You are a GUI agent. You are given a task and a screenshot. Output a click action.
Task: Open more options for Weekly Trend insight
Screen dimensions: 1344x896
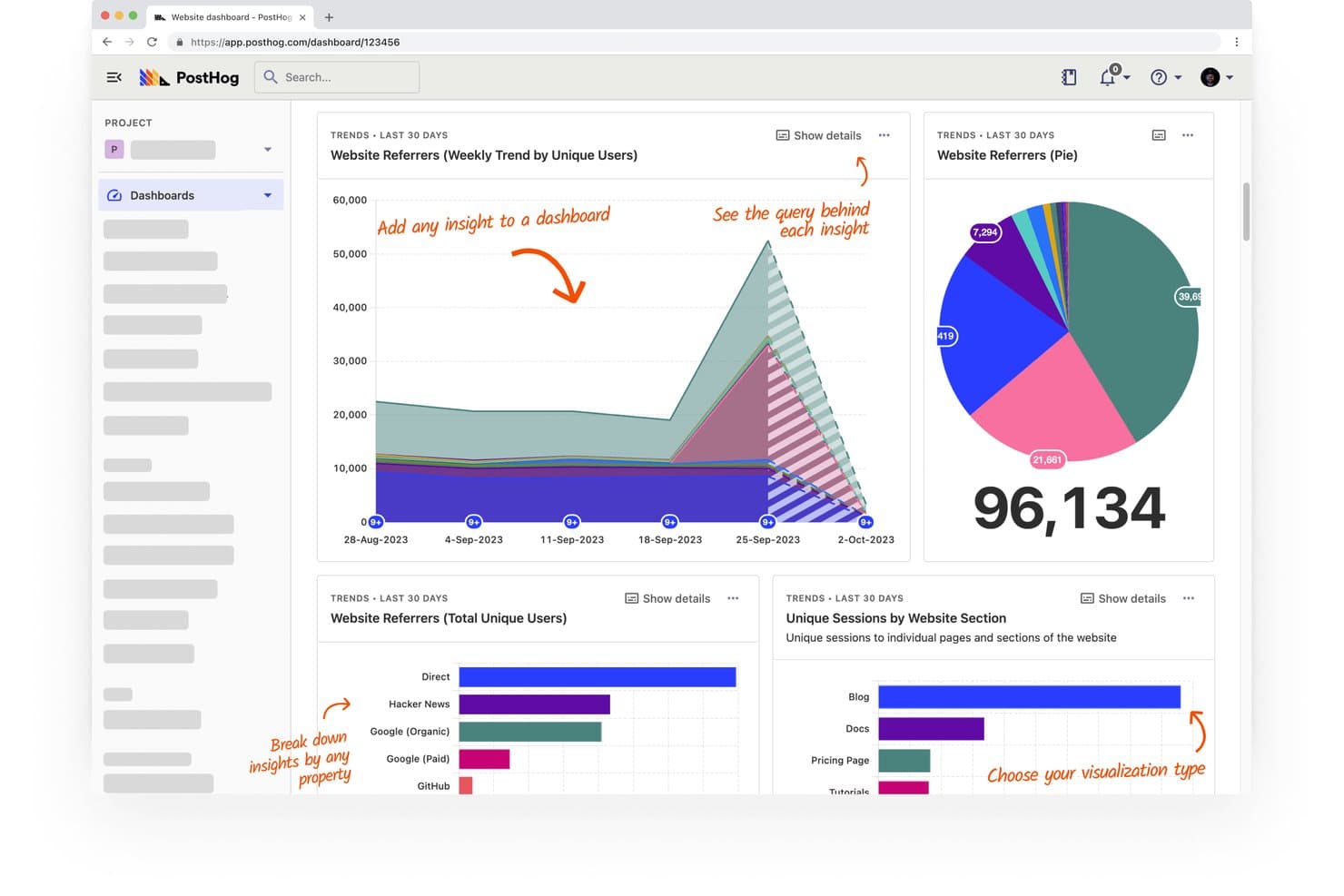(x=884, y=135)
